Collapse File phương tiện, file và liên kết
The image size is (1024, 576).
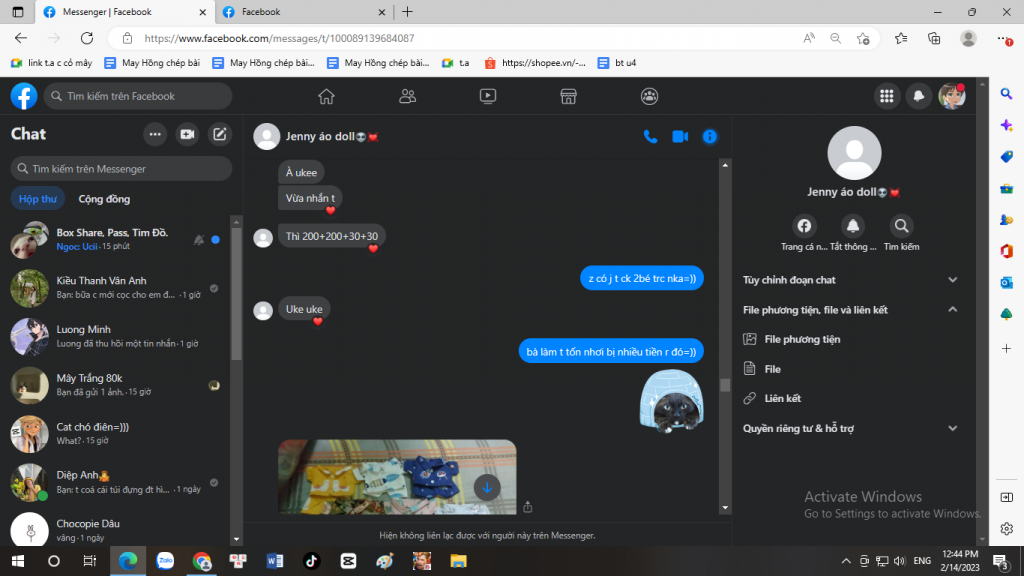pyautogui.click(x=952, y=310)
